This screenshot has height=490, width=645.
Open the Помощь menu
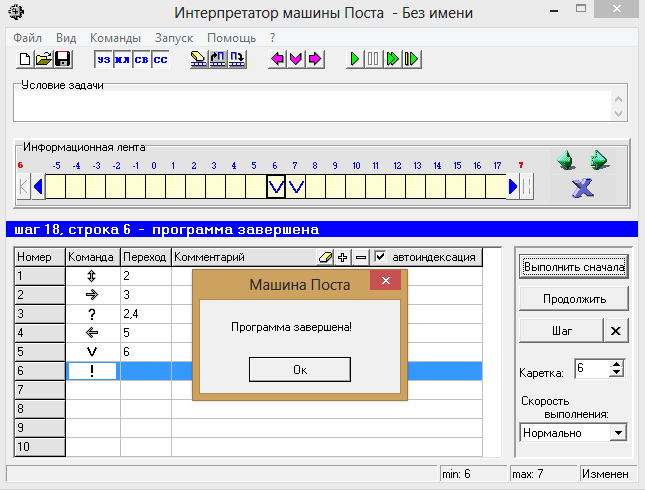[x=231, y=38]
